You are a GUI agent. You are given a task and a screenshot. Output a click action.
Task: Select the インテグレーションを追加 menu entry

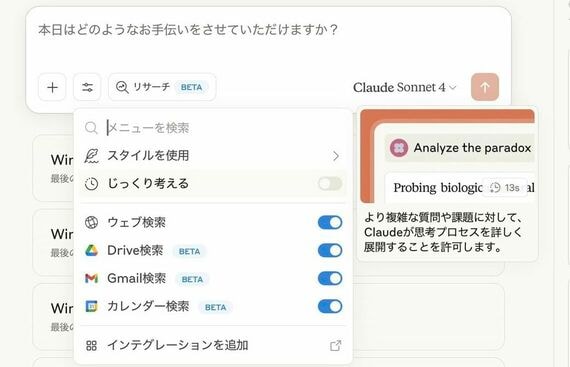pos(213,345)
